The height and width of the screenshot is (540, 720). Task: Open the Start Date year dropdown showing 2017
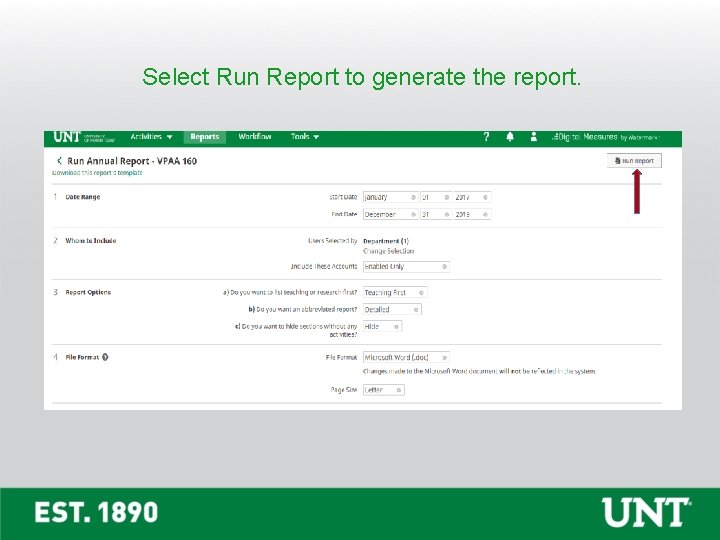pyautogui.click(x=472, y=197)
